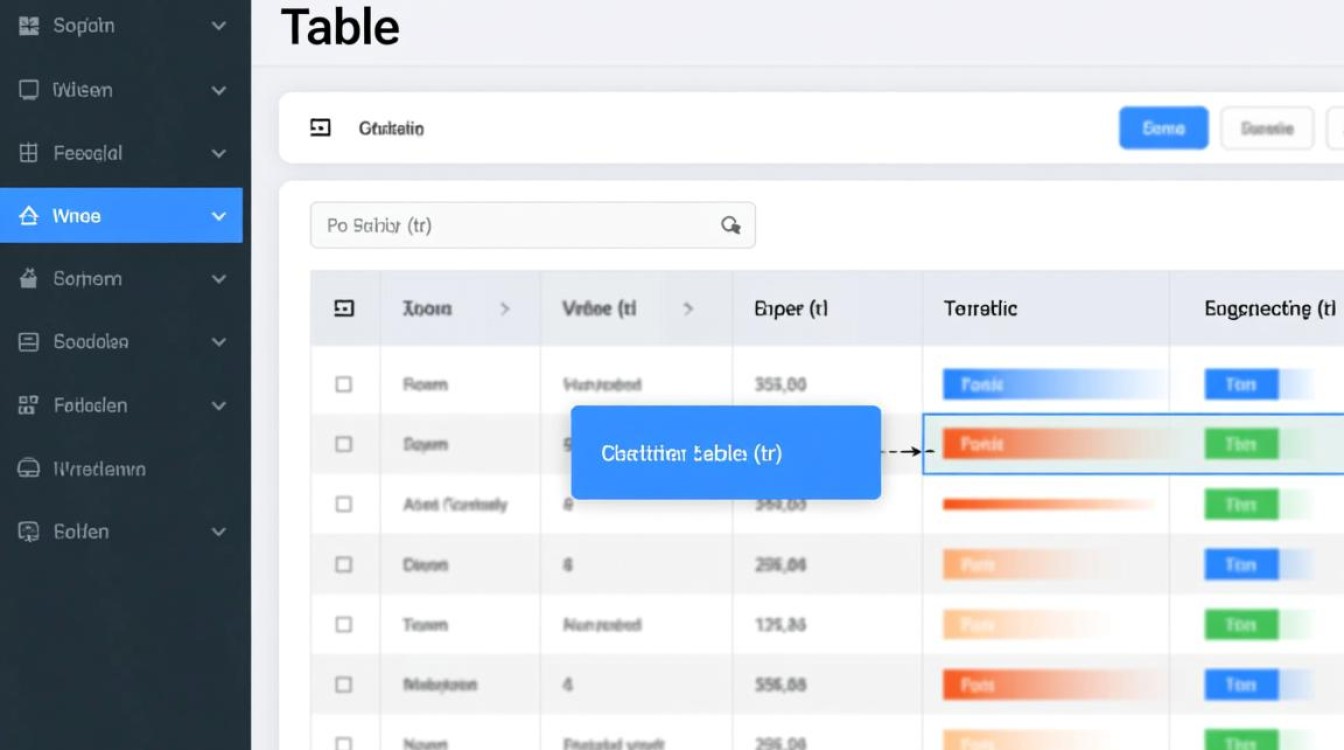Open the Fotloden layout icon in sidebar
This screenshot has width=1344, height=750.
28,405
